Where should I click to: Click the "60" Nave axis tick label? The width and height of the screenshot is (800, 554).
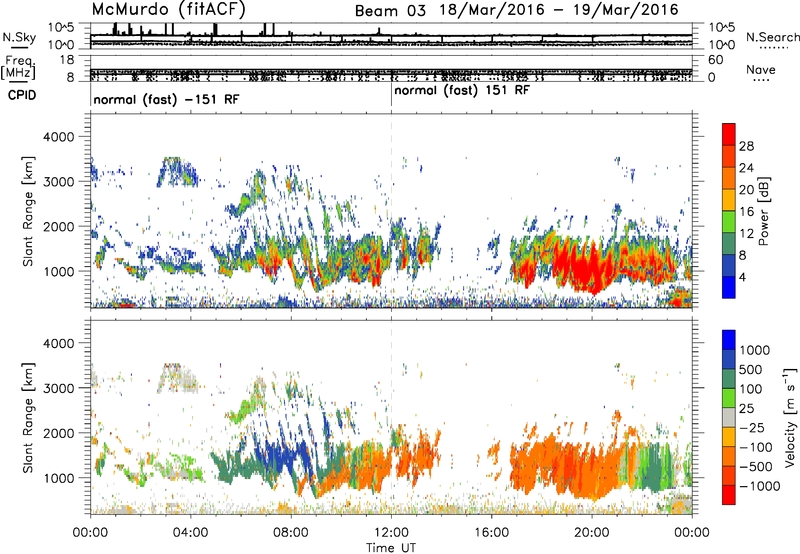pos(715,60)
